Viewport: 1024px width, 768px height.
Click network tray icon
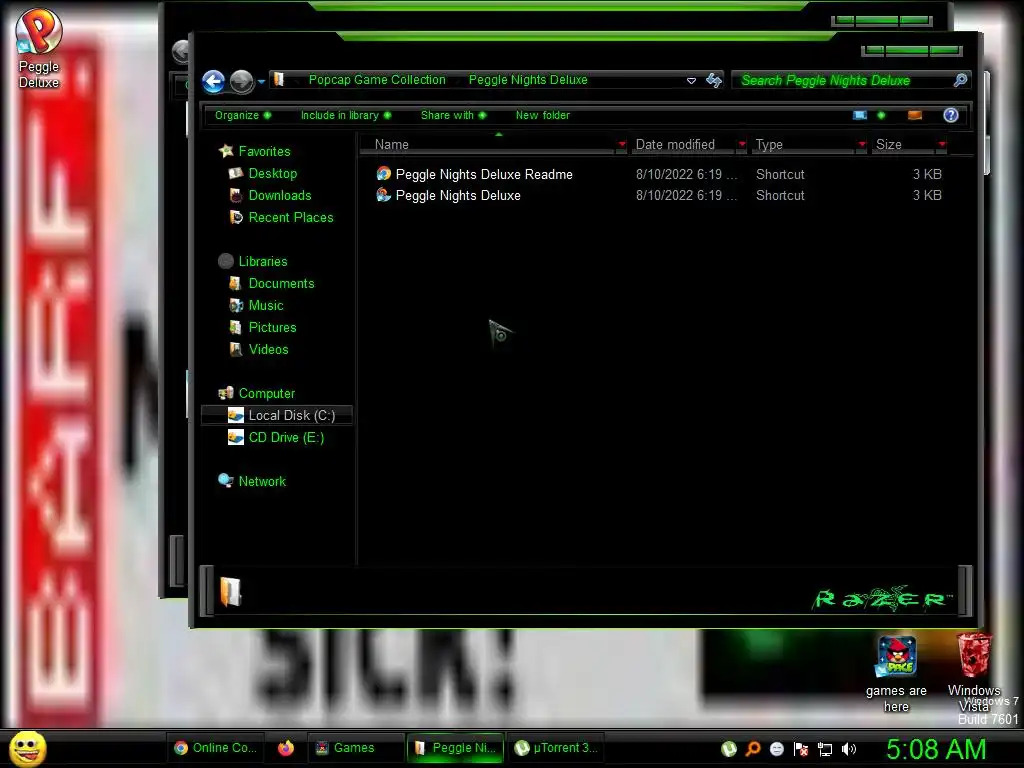pos(825,749)
